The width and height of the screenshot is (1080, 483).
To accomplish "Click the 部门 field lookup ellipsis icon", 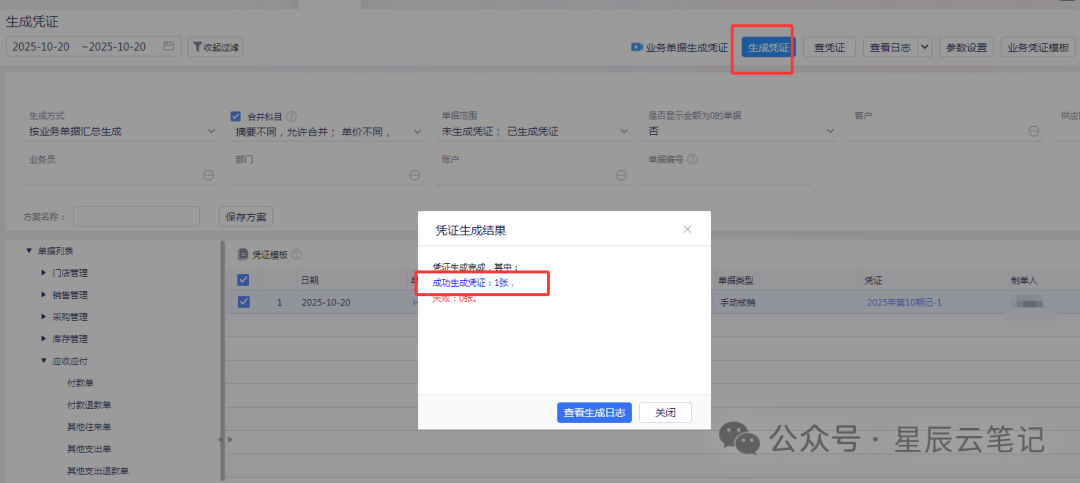I will coord(415,175).
